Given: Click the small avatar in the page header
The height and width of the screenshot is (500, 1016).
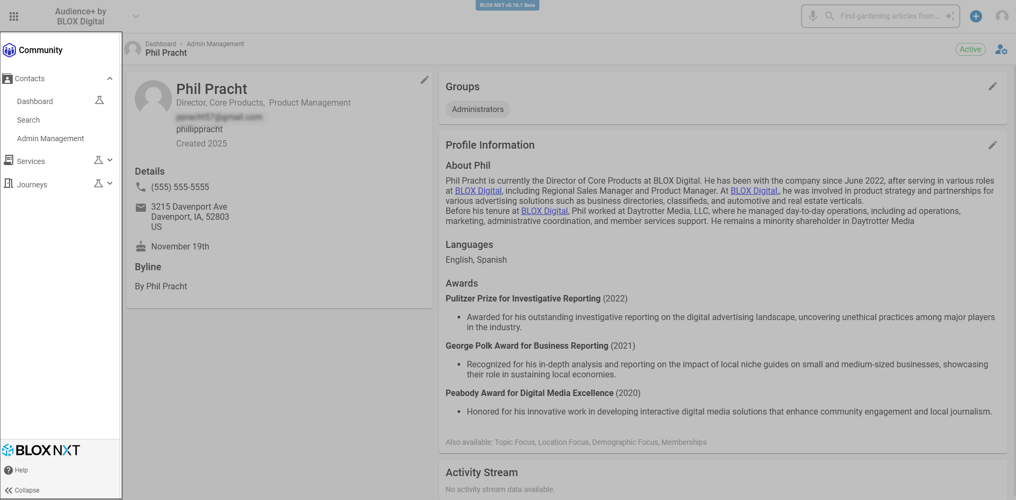Looking at the screenshot, I should [x=133, y=49].
